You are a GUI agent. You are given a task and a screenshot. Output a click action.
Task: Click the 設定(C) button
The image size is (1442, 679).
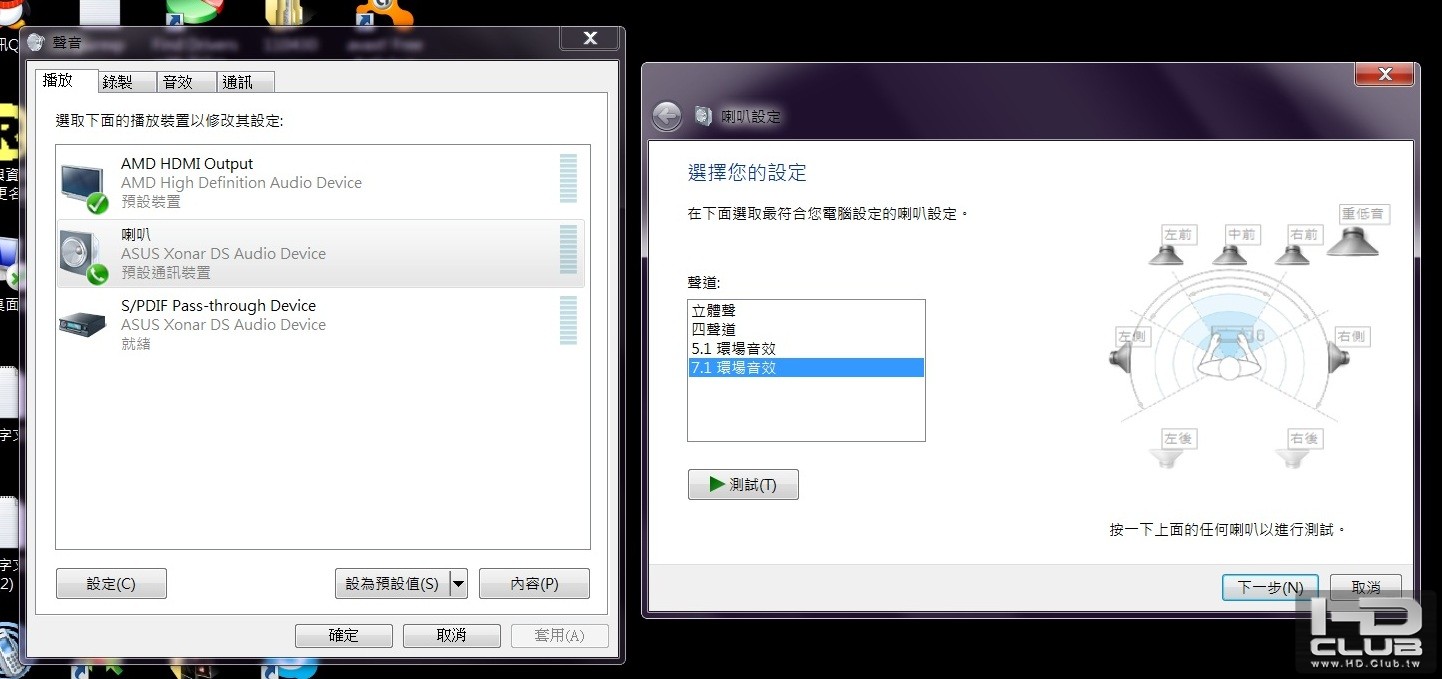(x=111, y=584)
